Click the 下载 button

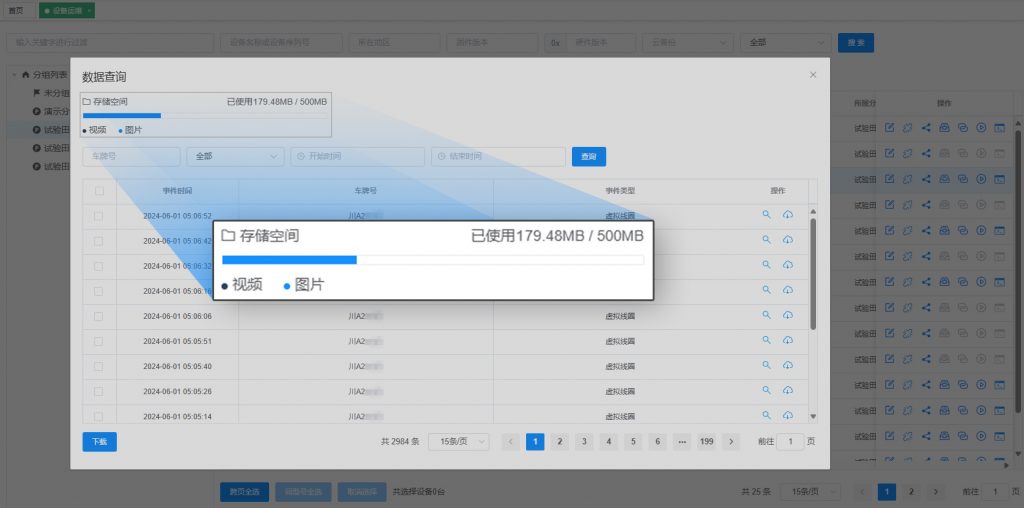click(x=99, y=441)
